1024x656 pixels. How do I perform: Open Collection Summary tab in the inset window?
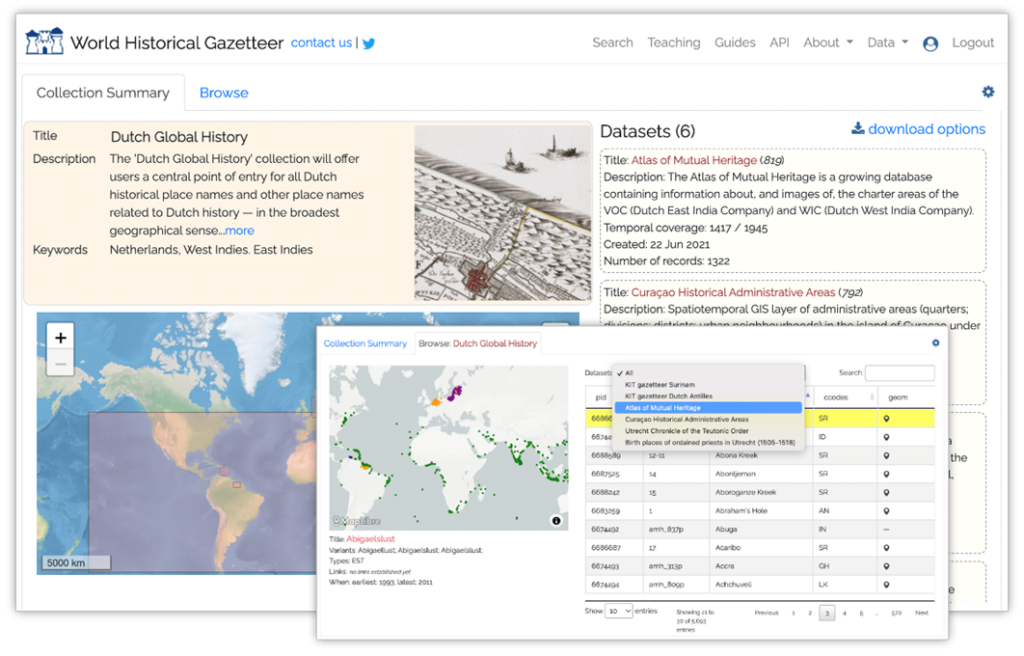pos(365,344)
